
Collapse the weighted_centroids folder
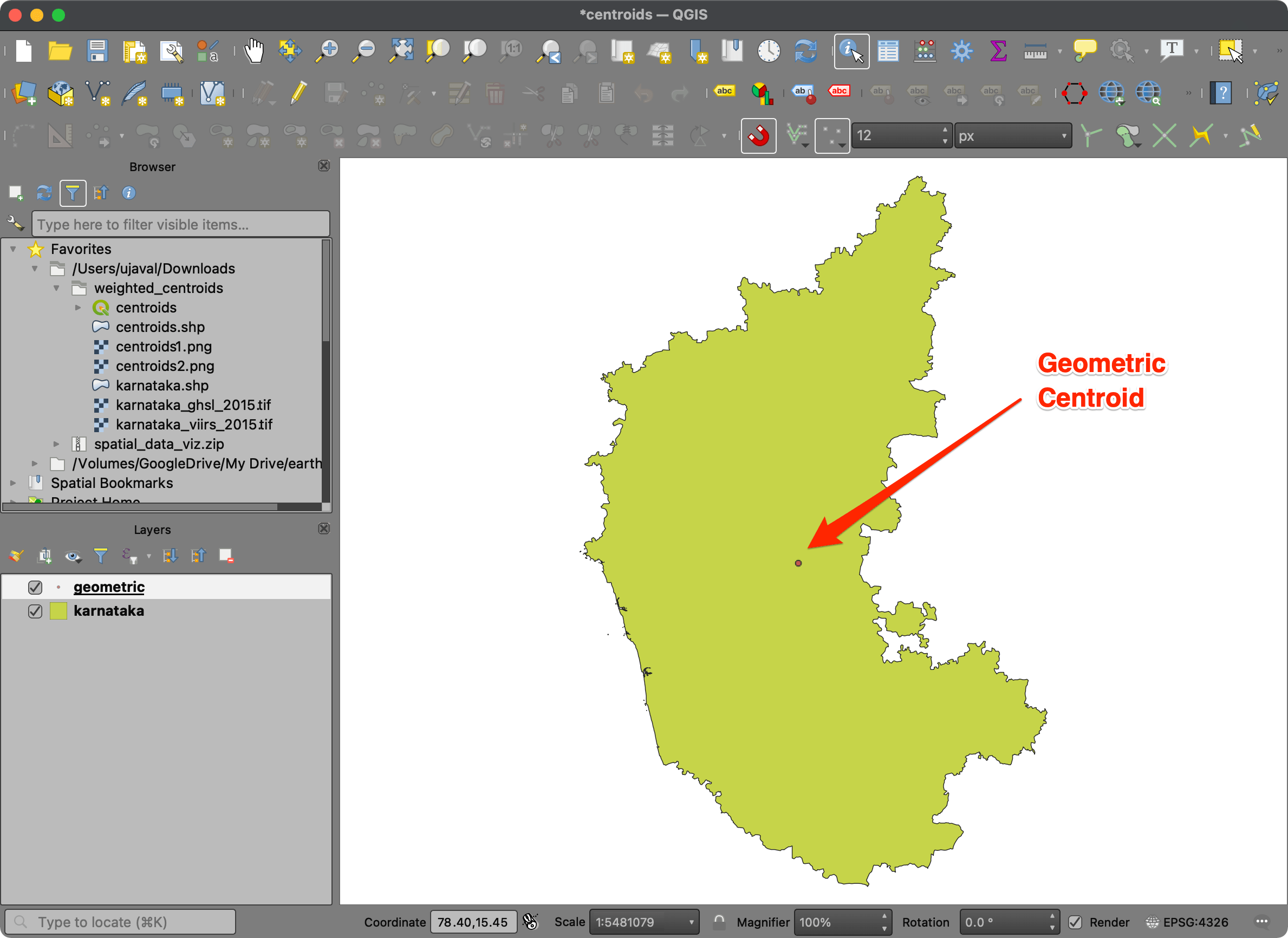[57, 288]
